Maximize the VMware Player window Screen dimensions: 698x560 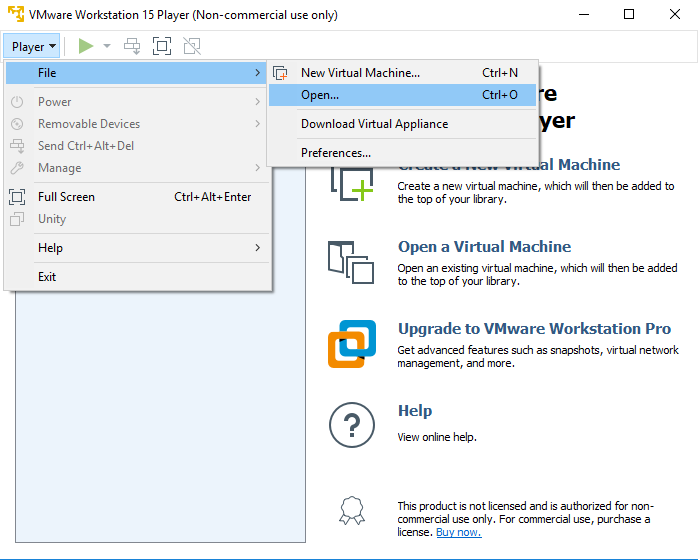[629, 15]
